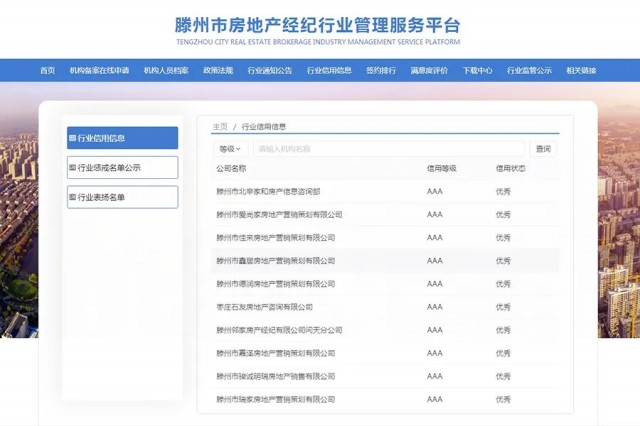
Task: Select 政策法规 from the navigation bar
Action: click(x=218, y=71)
